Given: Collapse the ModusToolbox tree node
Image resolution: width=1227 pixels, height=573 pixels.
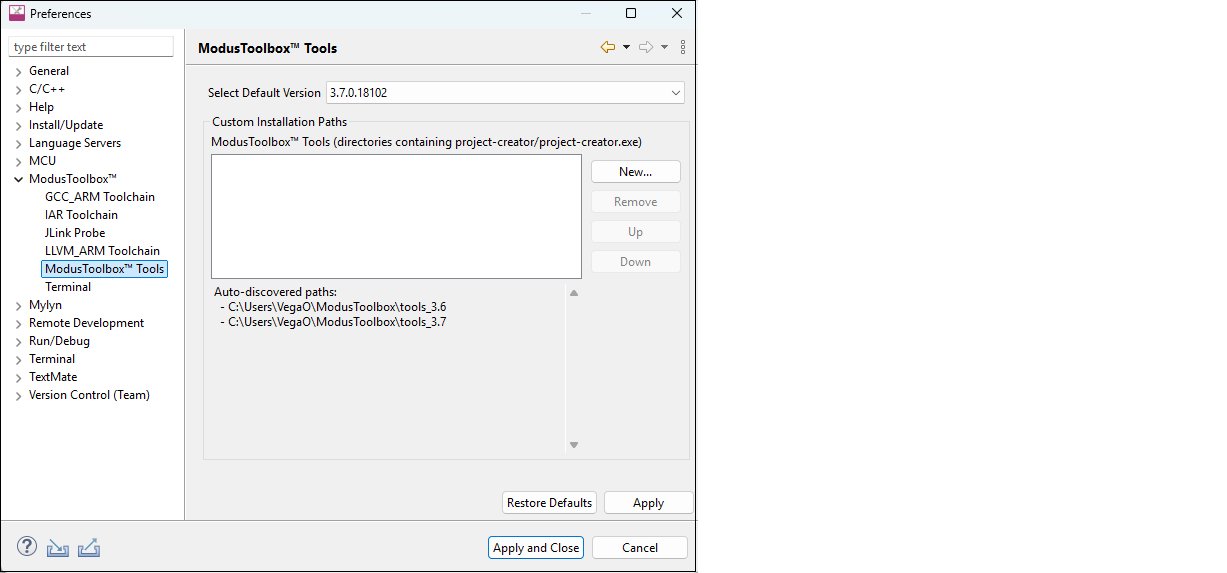Looking at the screenshot, I should click(19, 180).
